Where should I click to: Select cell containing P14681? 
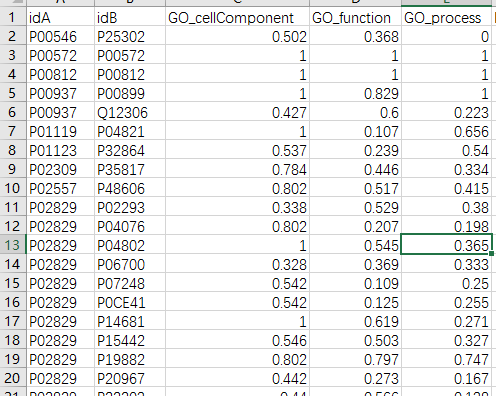click(x=130, y=321)
